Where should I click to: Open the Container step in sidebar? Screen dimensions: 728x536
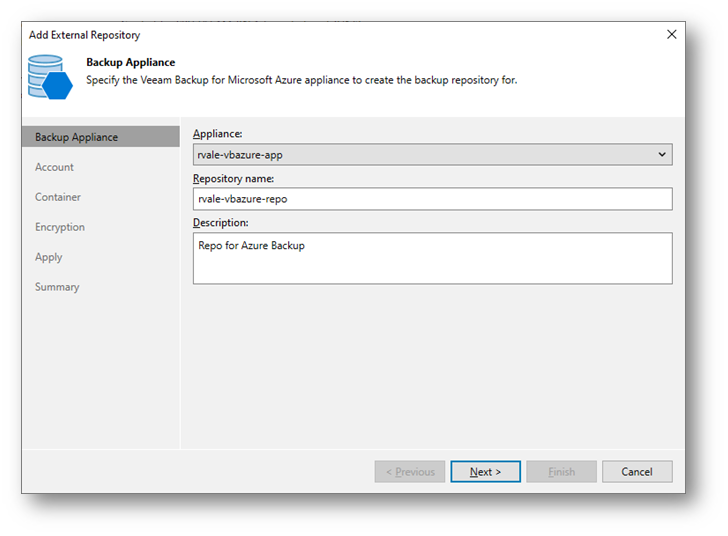[58, 197]
